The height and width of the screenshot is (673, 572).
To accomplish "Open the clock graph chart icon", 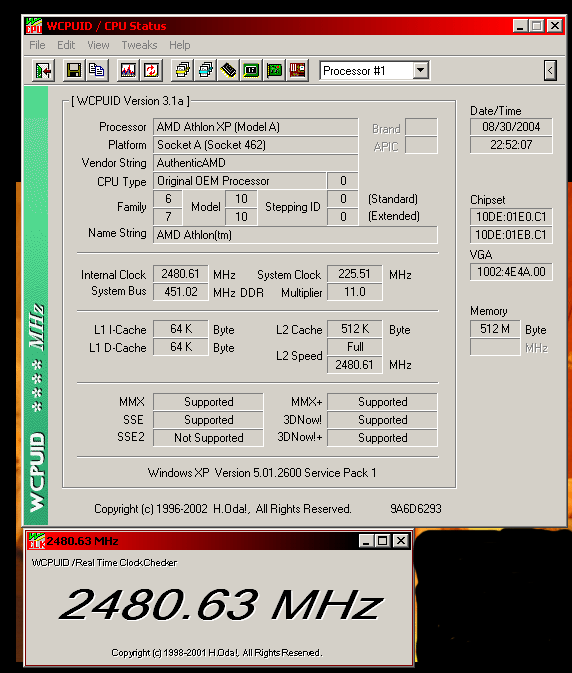I will tap(128, 70).
